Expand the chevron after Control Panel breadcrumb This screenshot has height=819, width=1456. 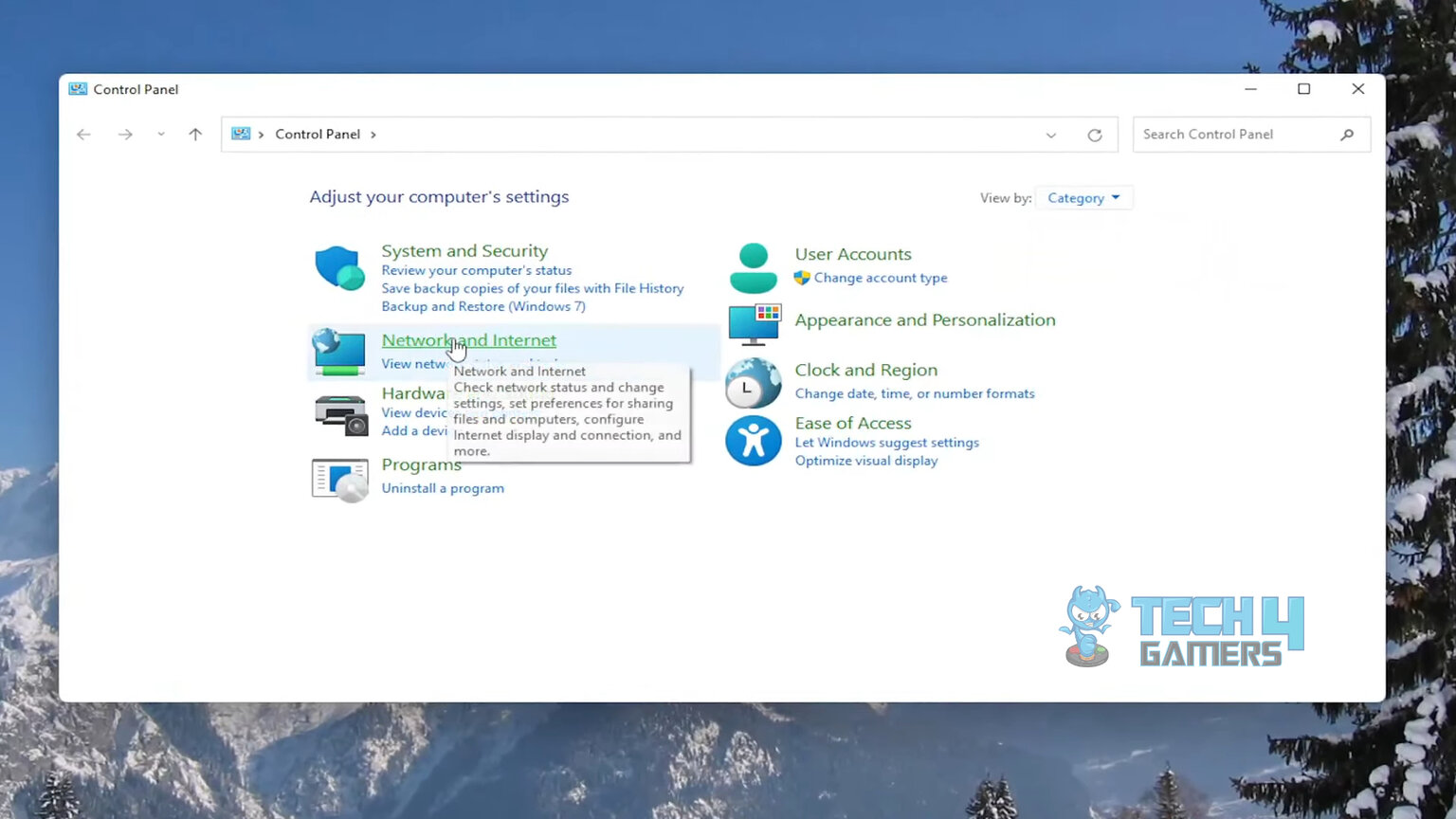click(x=373, y=135)
